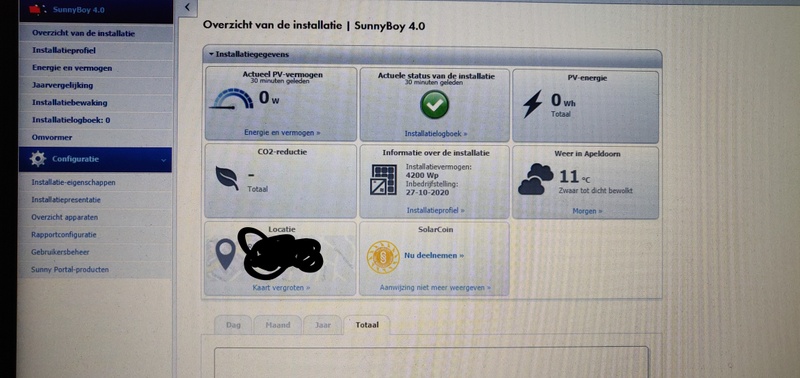Click the solar panel installation info icon

coord(384,180)
